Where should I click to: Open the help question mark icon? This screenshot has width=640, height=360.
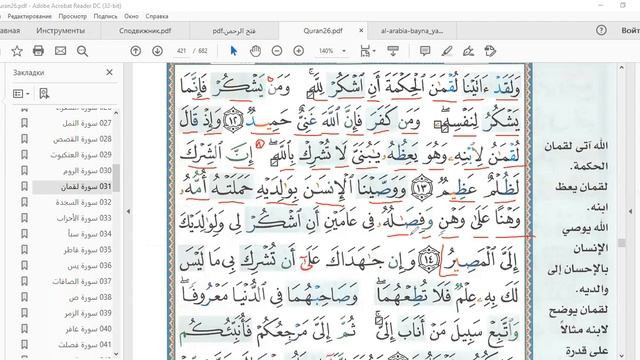coord(601,30)
